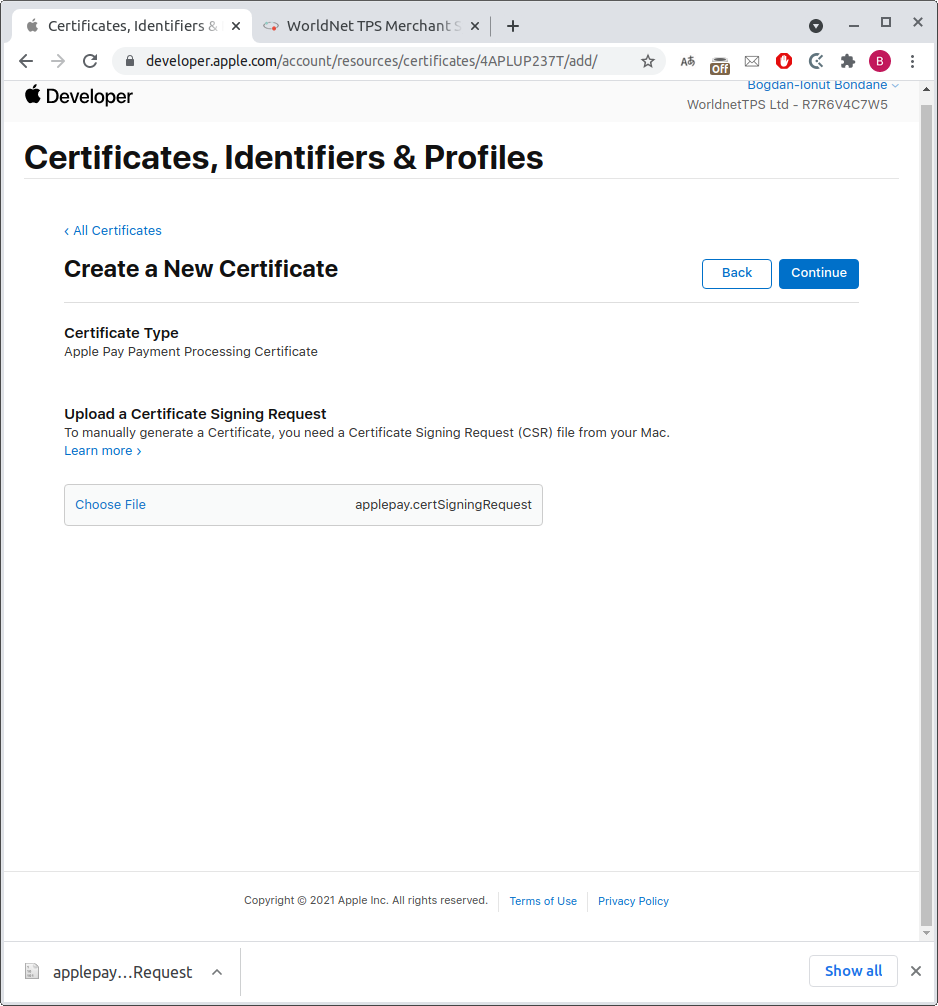This screenshot has width=938, height=1006.
Task: Click the extension icon showing Off badge
Action: coord(720,62)
